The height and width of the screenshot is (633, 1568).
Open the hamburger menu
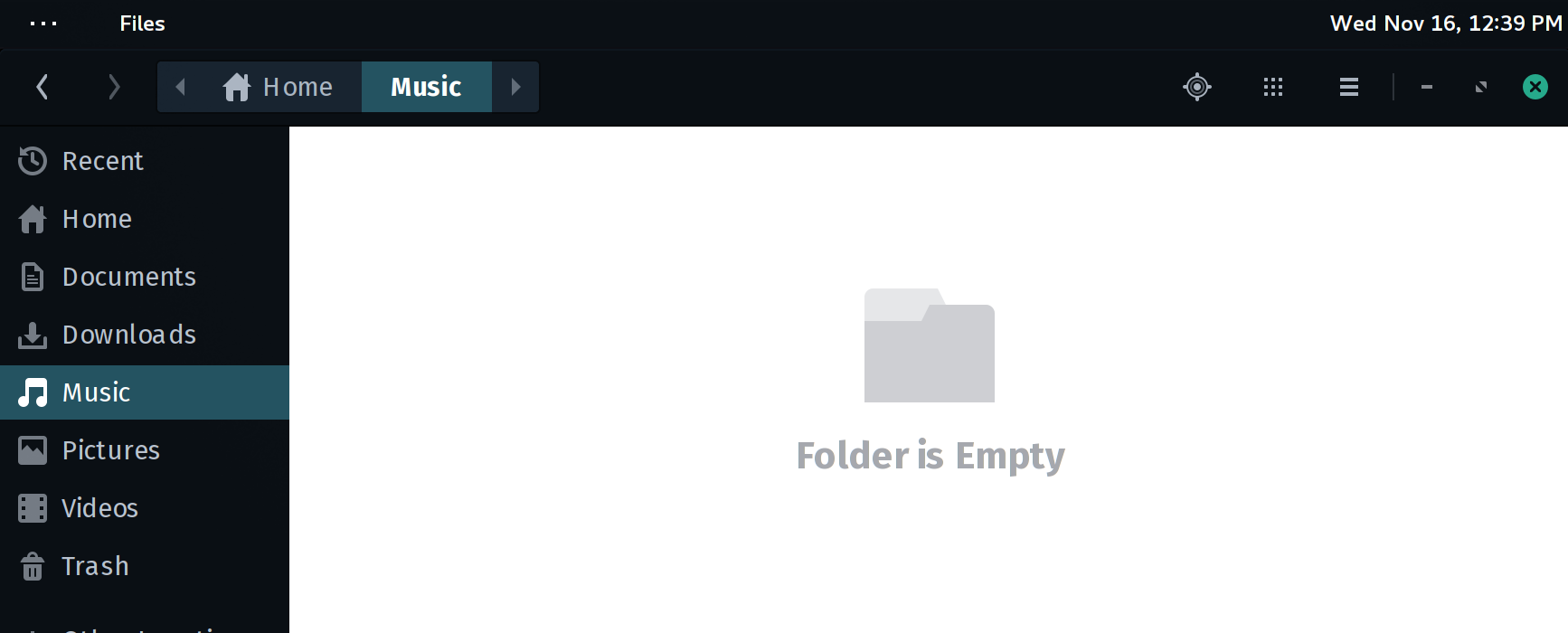pos(1349,87)
